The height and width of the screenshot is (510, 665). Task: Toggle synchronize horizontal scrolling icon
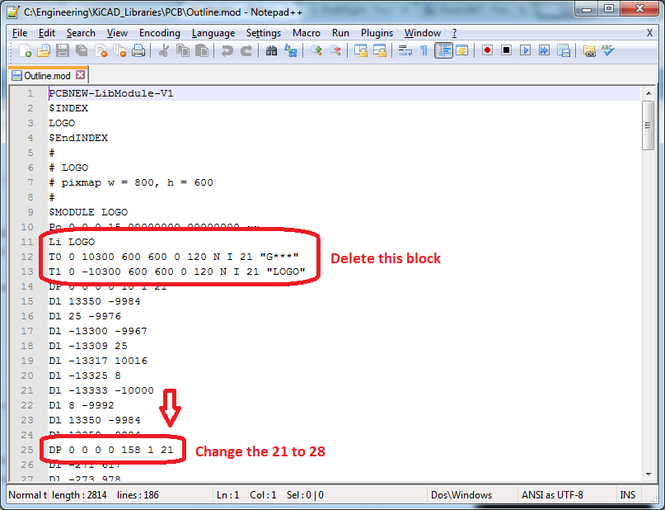(x=380, y=51)
